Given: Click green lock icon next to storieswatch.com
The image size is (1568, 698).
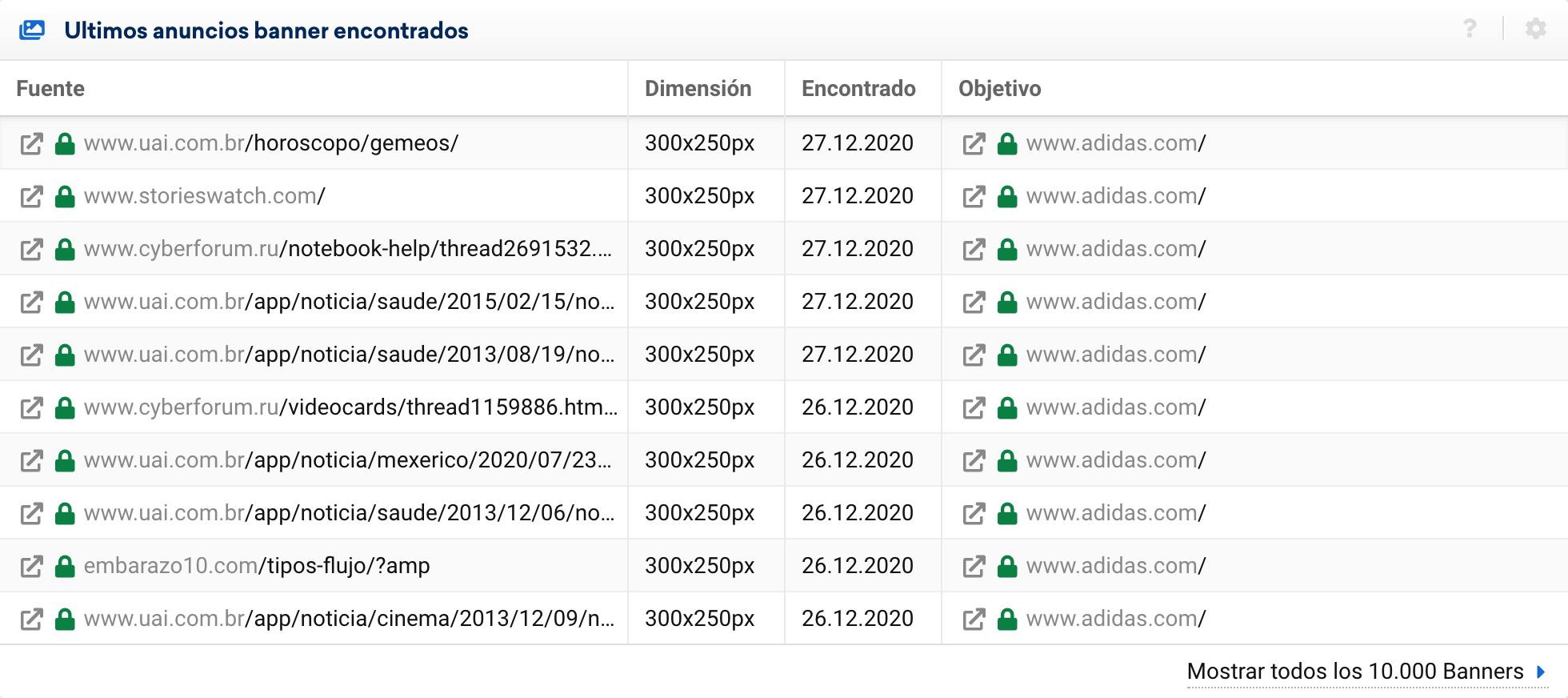Looking at the screenshot, I should tap(65, 197).
